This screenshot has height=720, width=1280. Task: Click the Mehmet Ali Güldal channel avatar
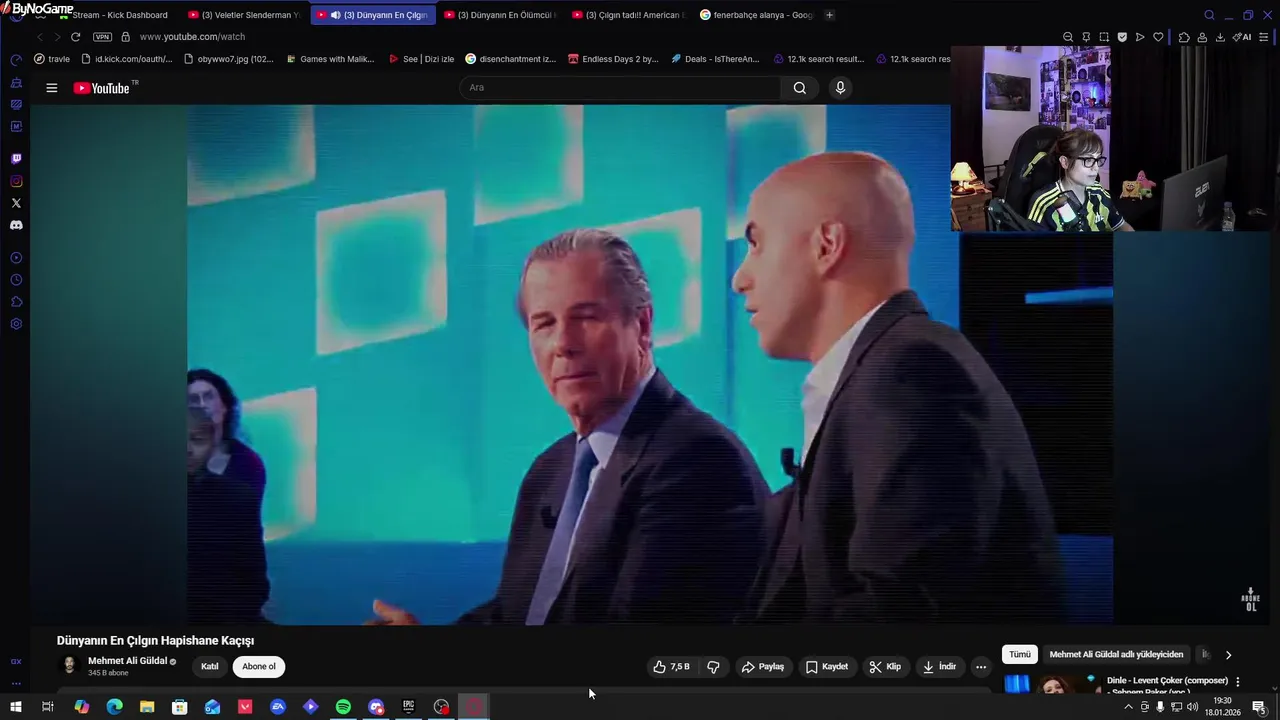(69, 666)
